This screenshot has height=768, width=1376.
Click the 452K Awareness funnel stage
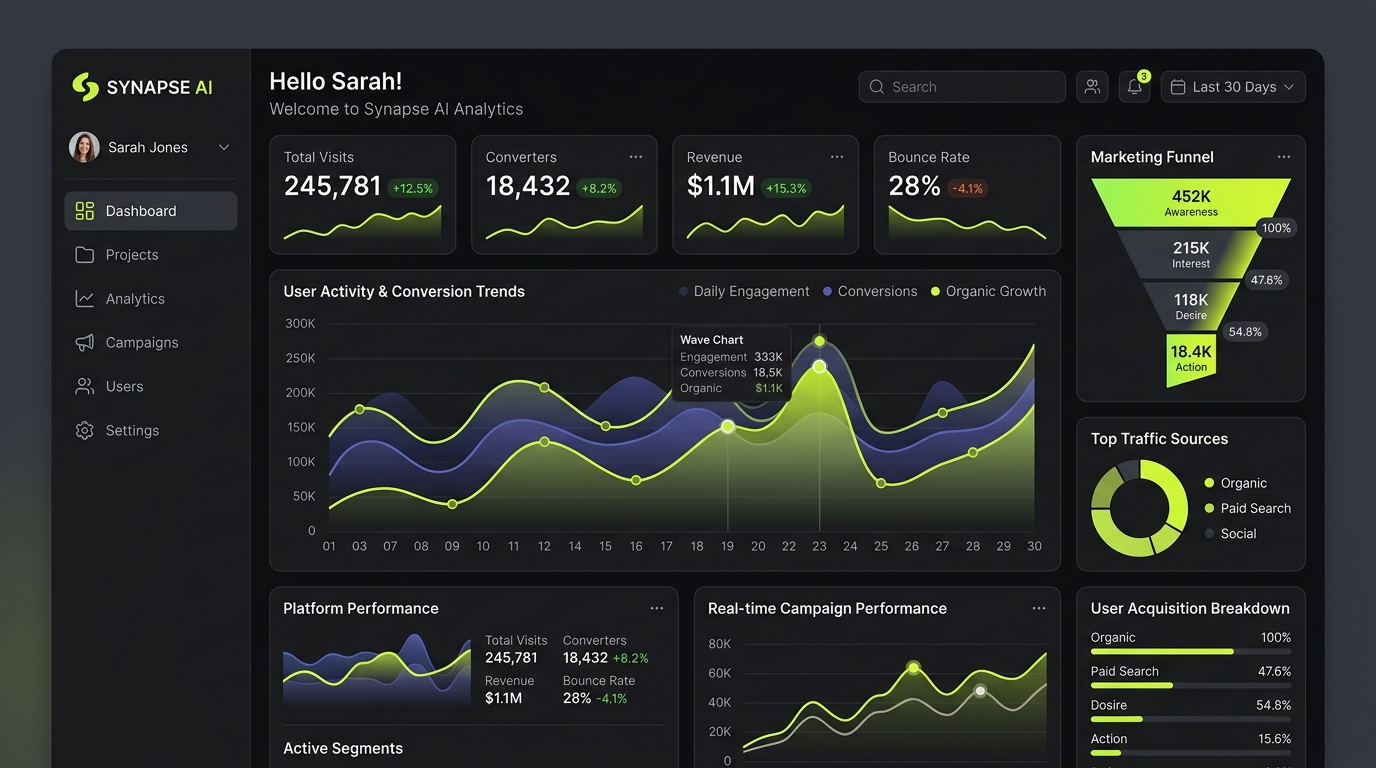point(1191,203)
